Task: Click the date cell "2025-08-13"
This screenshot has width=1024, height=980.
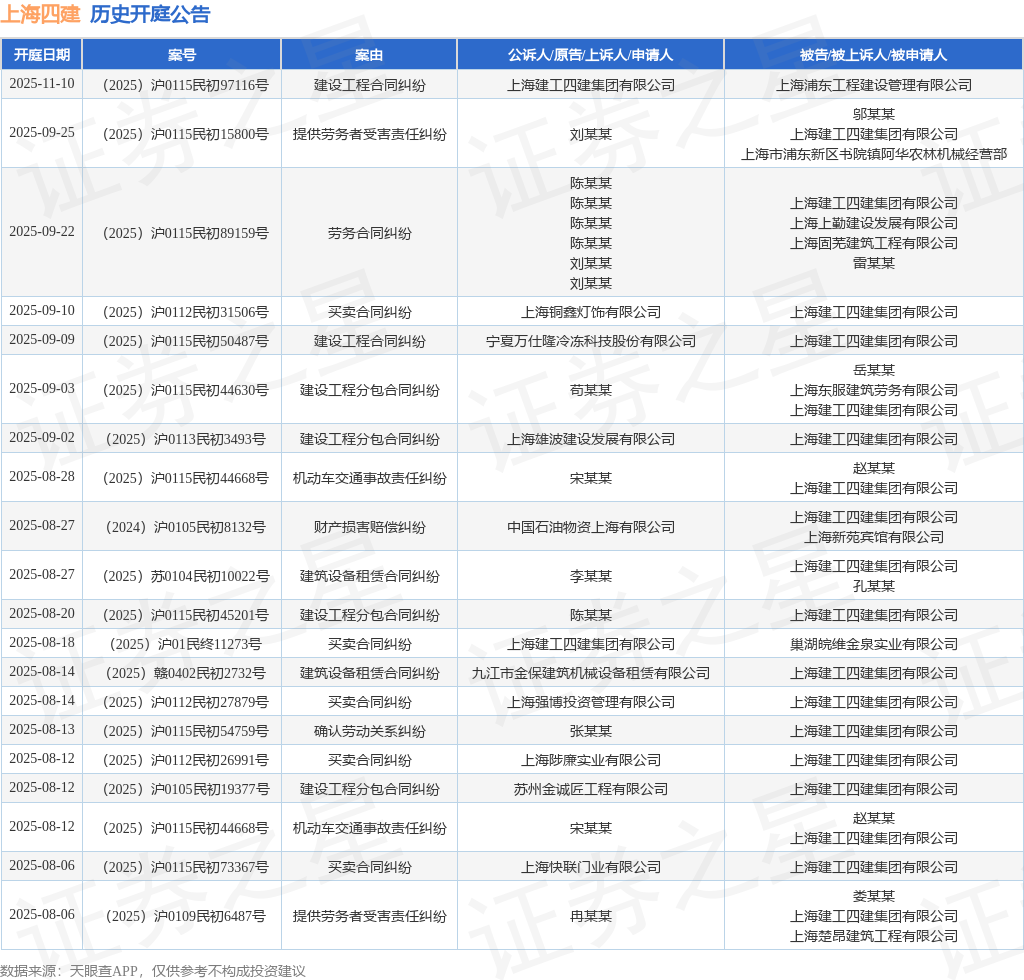Action: click(x=42, y=730)
